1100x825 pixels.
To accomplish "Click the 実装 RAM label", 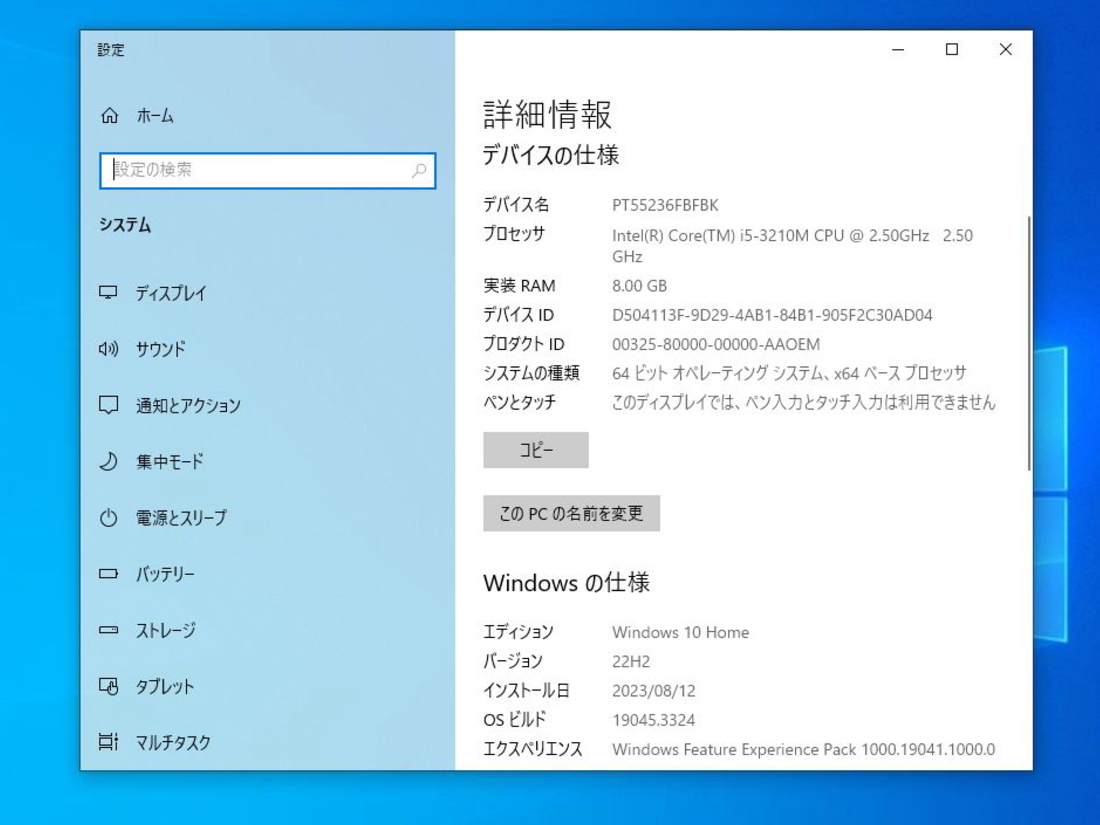I will coord(519,286).
